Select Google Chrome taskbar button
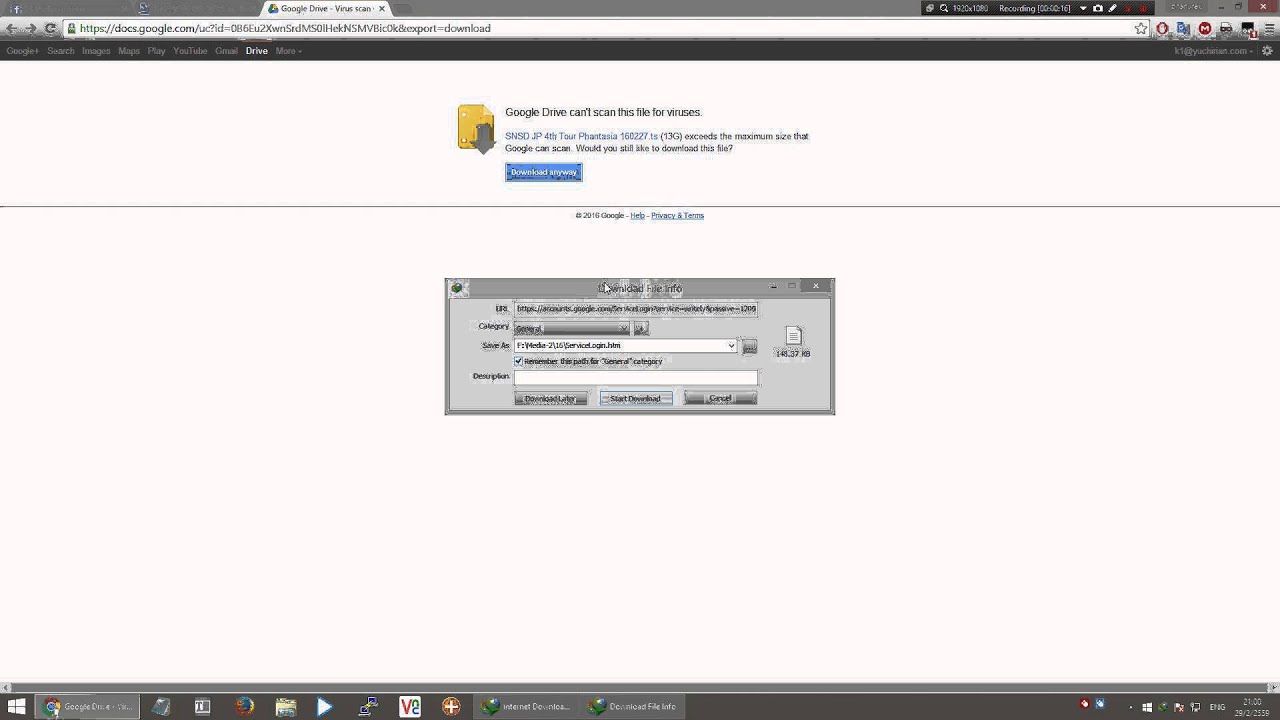Screen dimensions: 1280x720 point(88,706)
